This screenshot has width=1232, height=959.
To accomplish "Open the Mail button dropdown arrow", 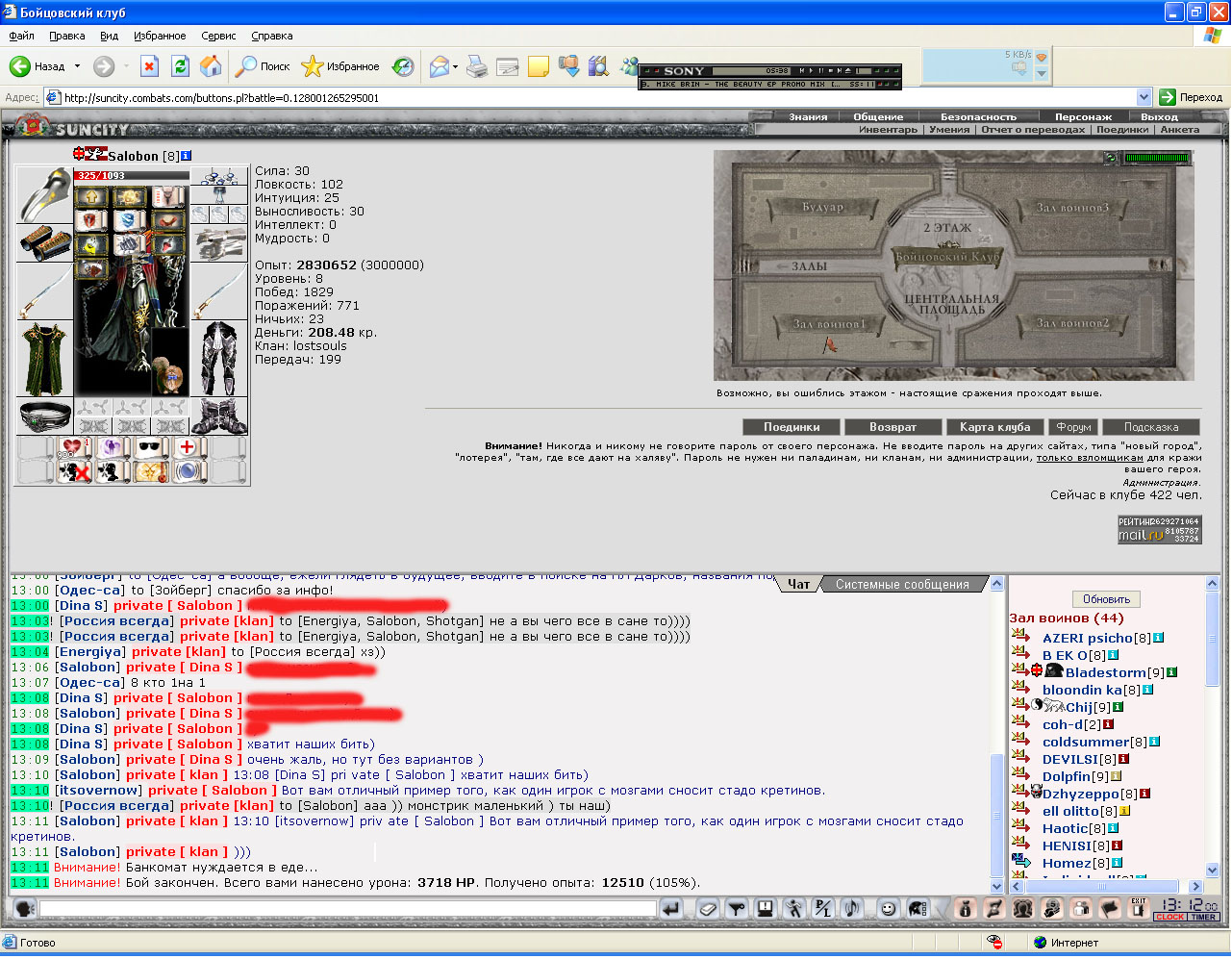I will 455,66.
